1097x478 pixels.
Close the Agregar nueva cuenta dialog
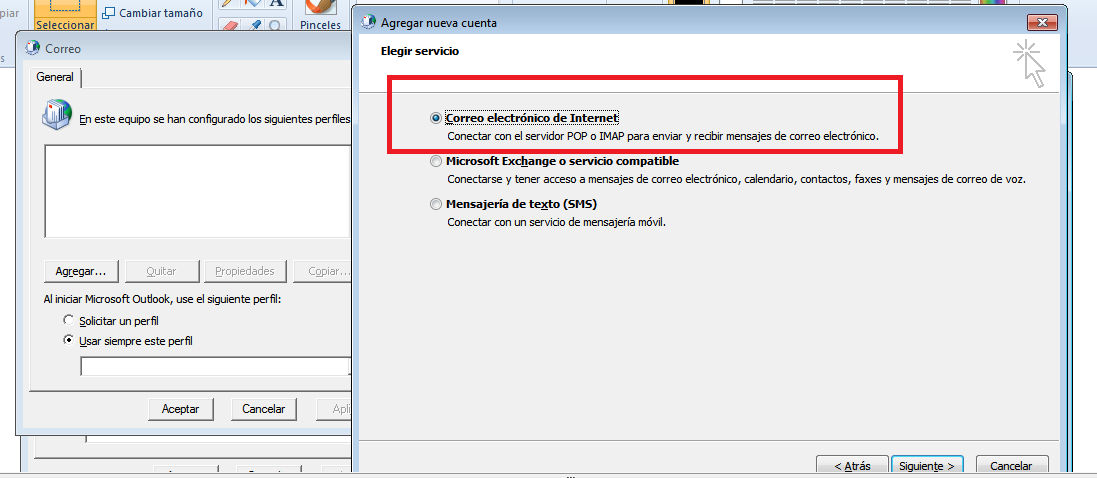click(1042, 23)
